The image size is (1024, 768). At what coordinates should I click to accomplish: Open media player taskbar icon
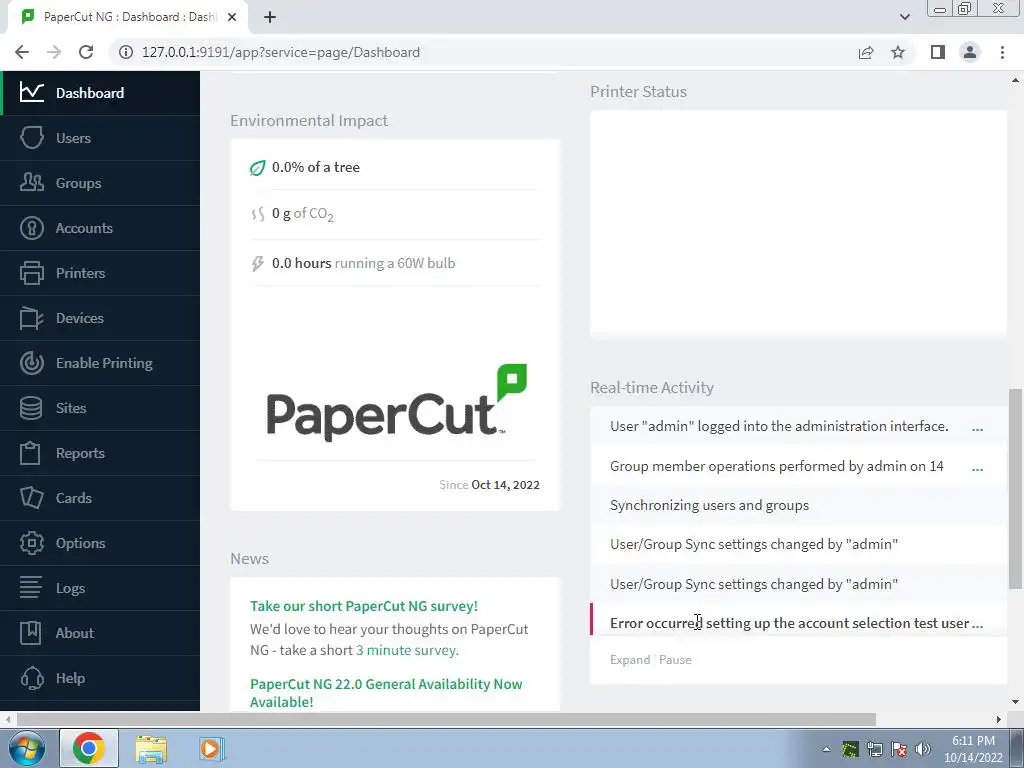(x=211, y=748)
